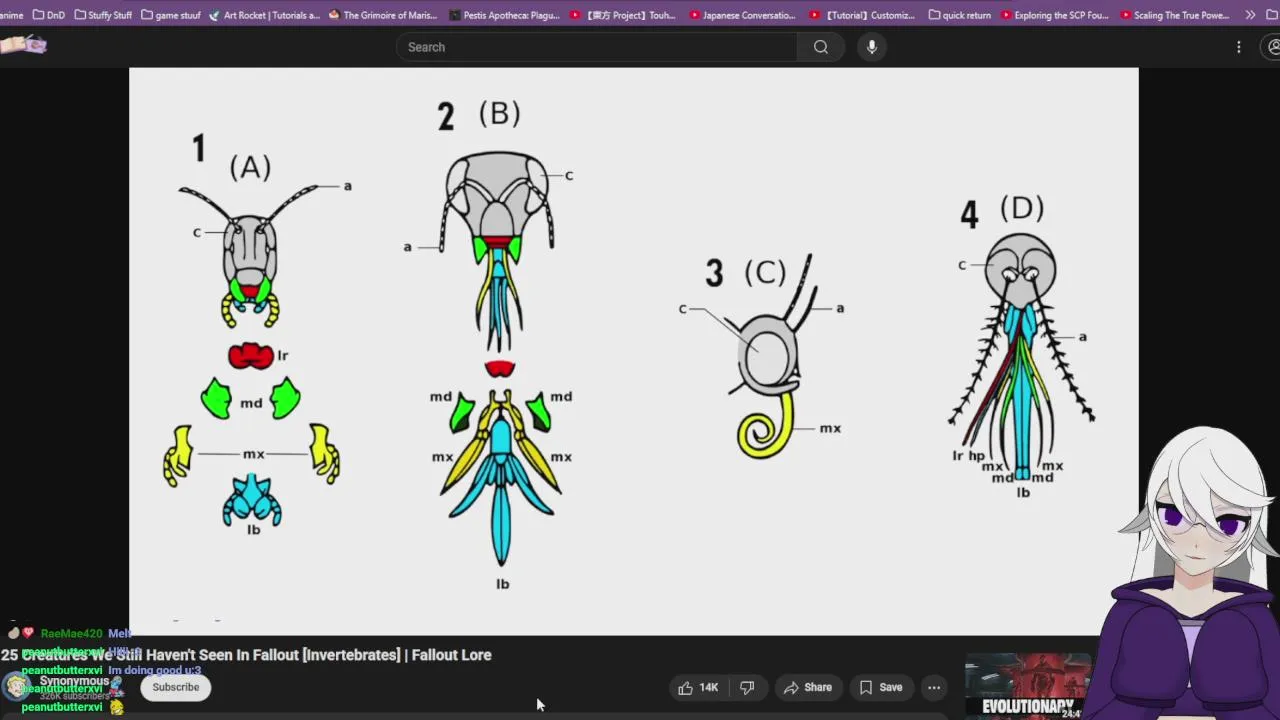1280x720 pixels.
Task: Click the YouTube logo in header
Action: click(23, 46)
